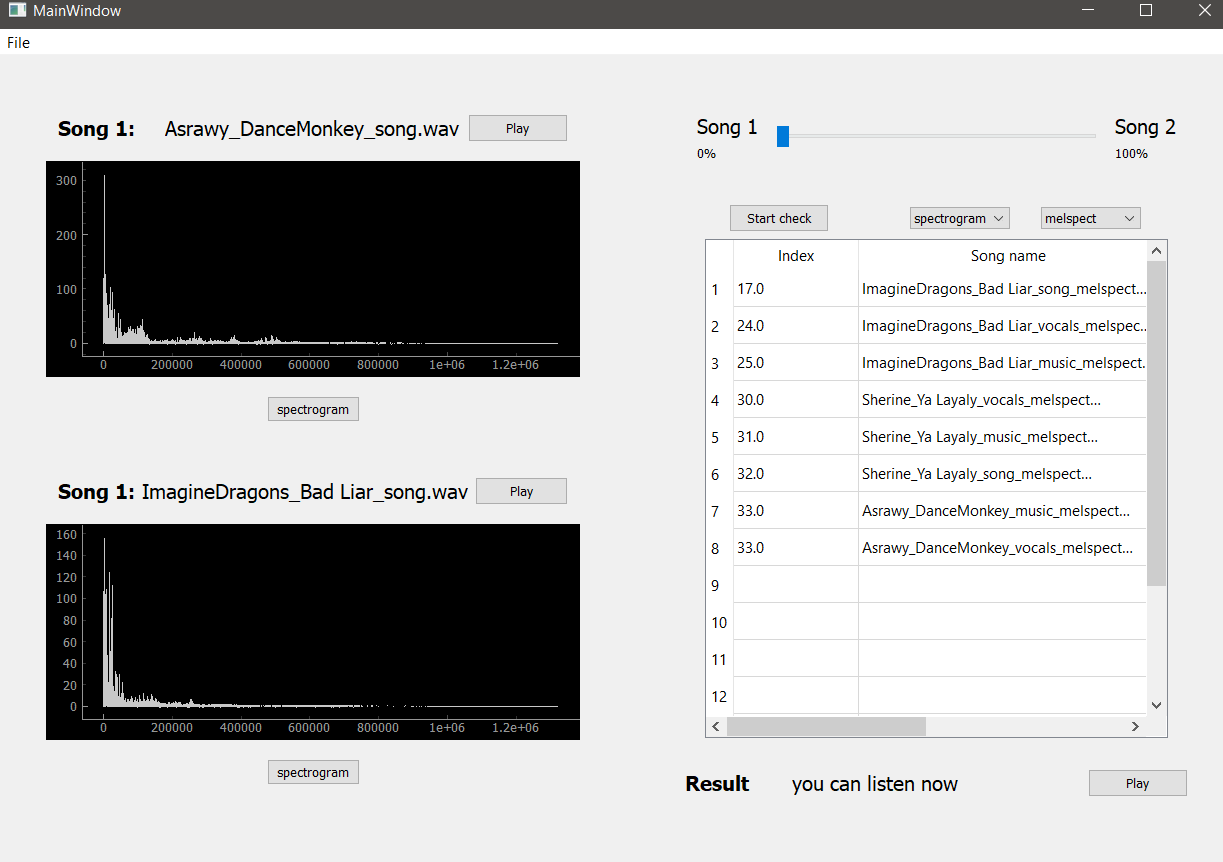Play the ImageDragons_Bad Liar_song.wav track
The width and height of the screenshot is (1223, 862).
[x=521, y=491]
